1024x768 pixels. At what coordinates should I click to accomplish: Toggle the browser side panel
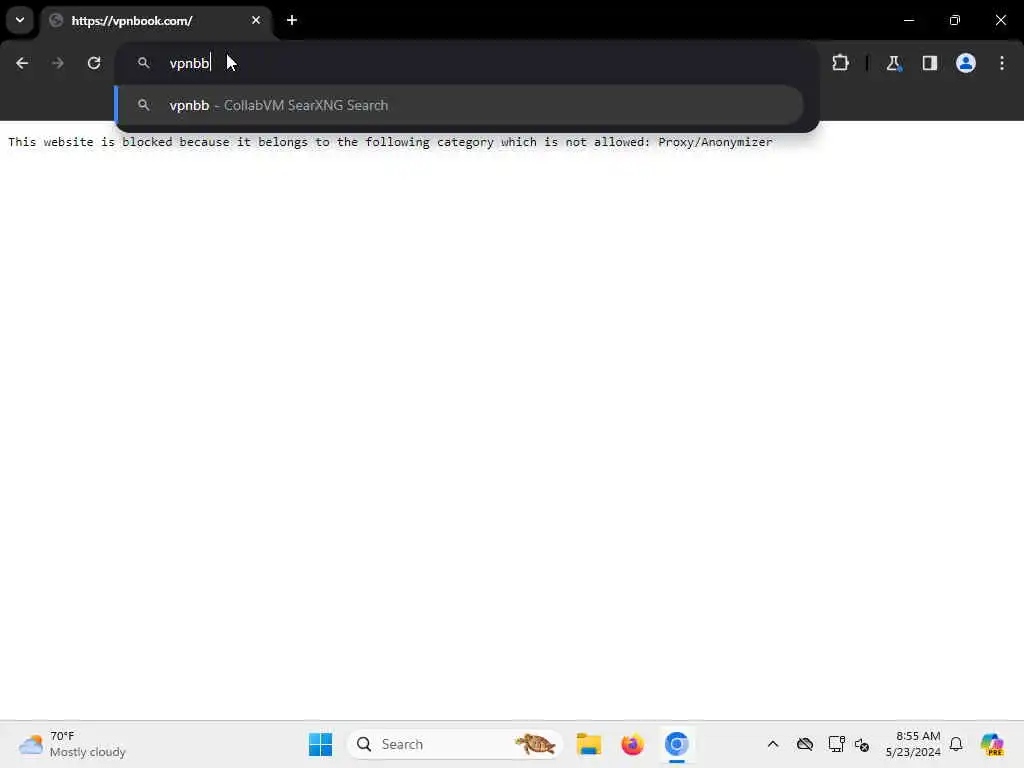[x=930, y=63]
